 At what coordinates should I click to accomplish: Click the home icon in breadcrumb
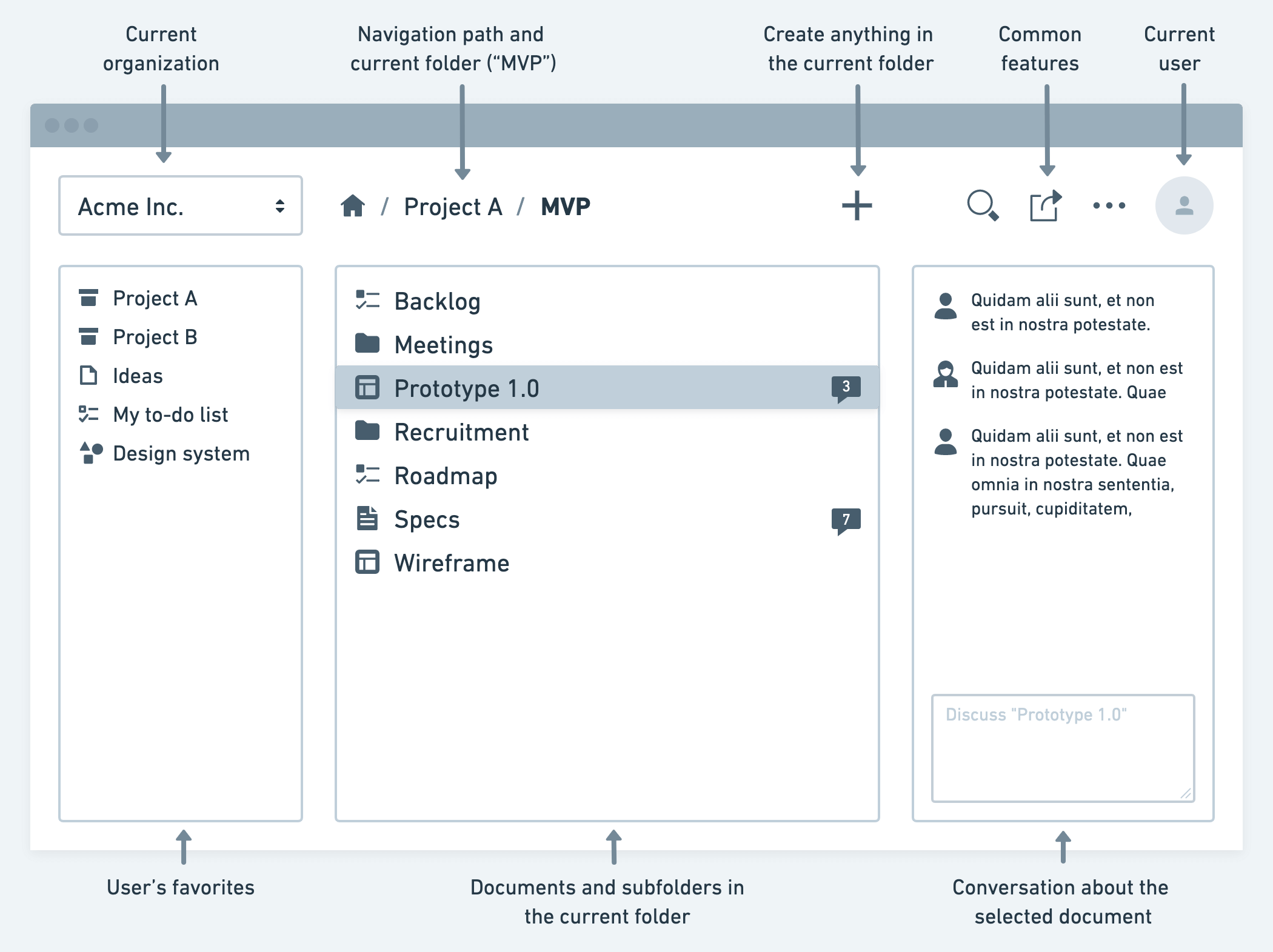(x=352, y=206)
